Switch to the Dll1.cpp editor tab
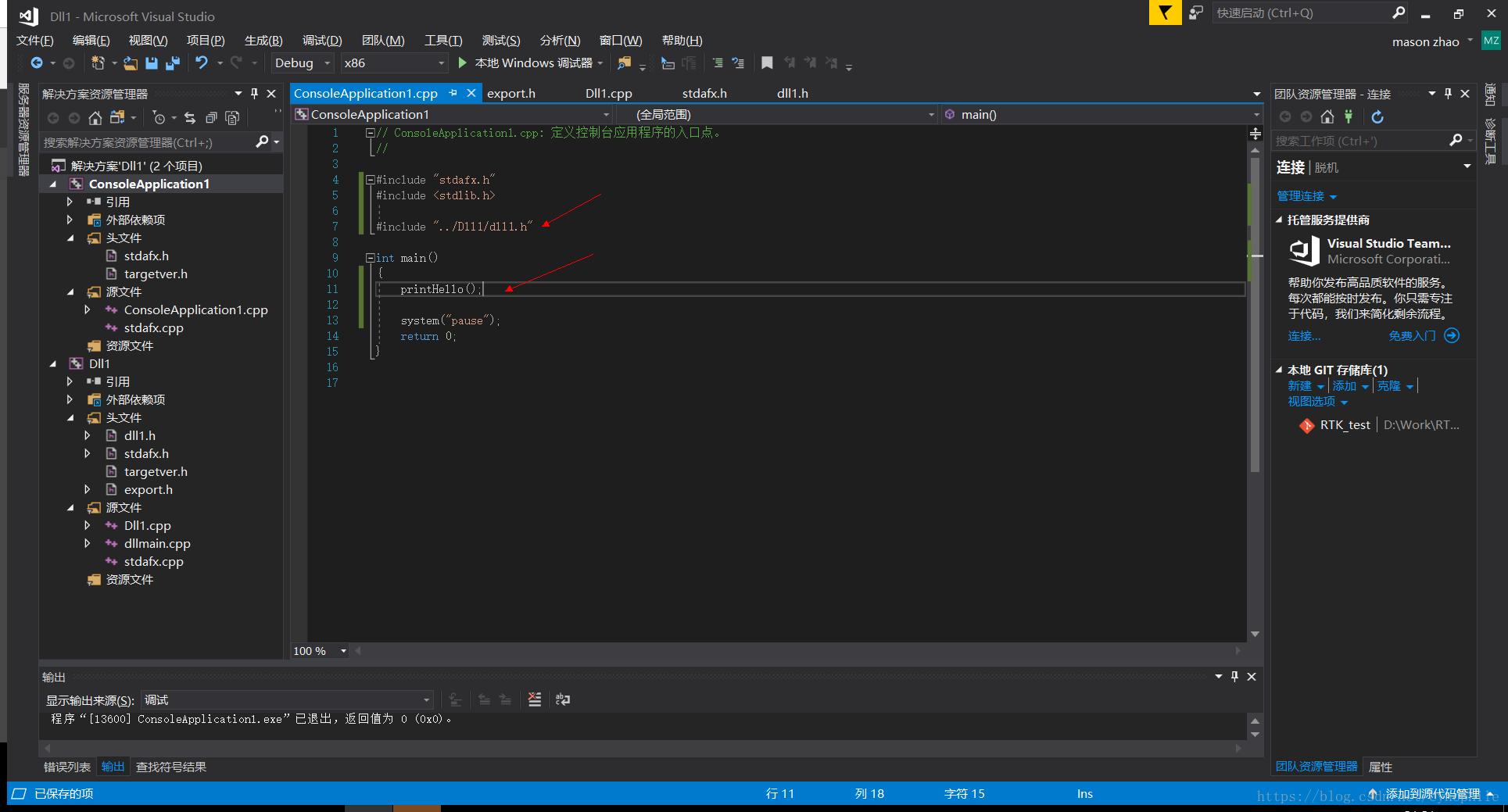The image size is (1508, 812). (608, 94)
